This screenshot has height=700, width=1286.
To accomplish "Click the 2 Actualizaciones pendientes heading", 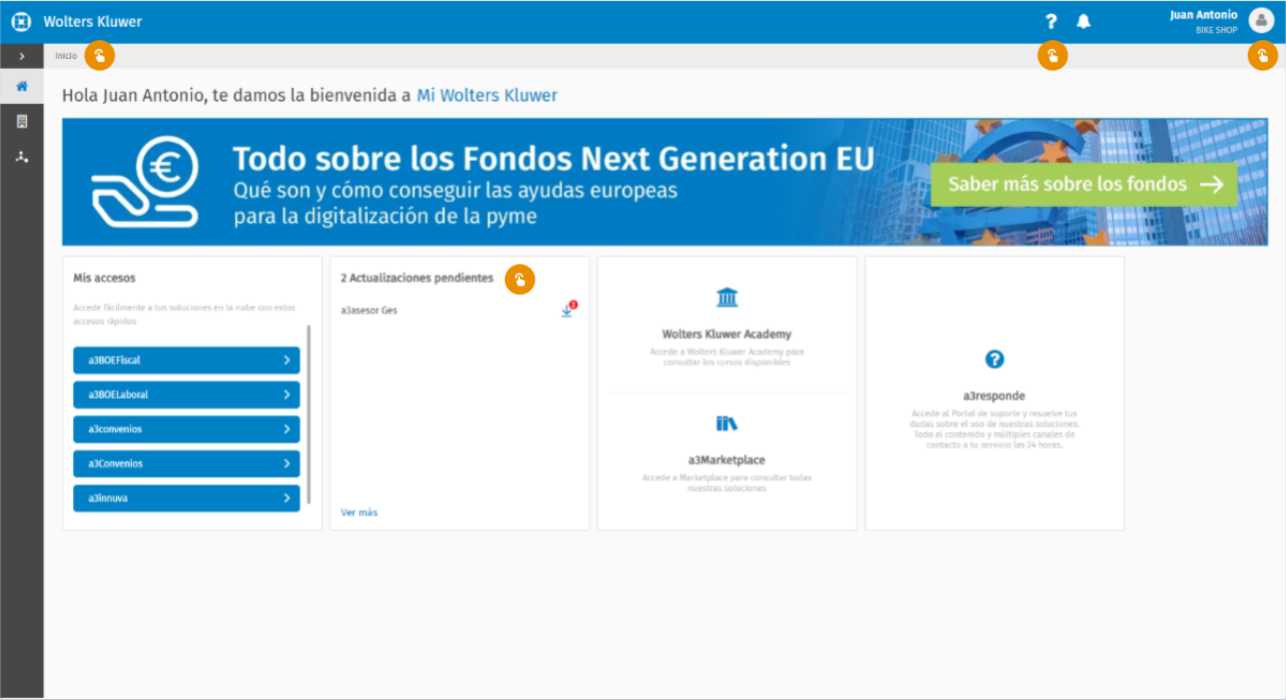I will pos(417,278).
